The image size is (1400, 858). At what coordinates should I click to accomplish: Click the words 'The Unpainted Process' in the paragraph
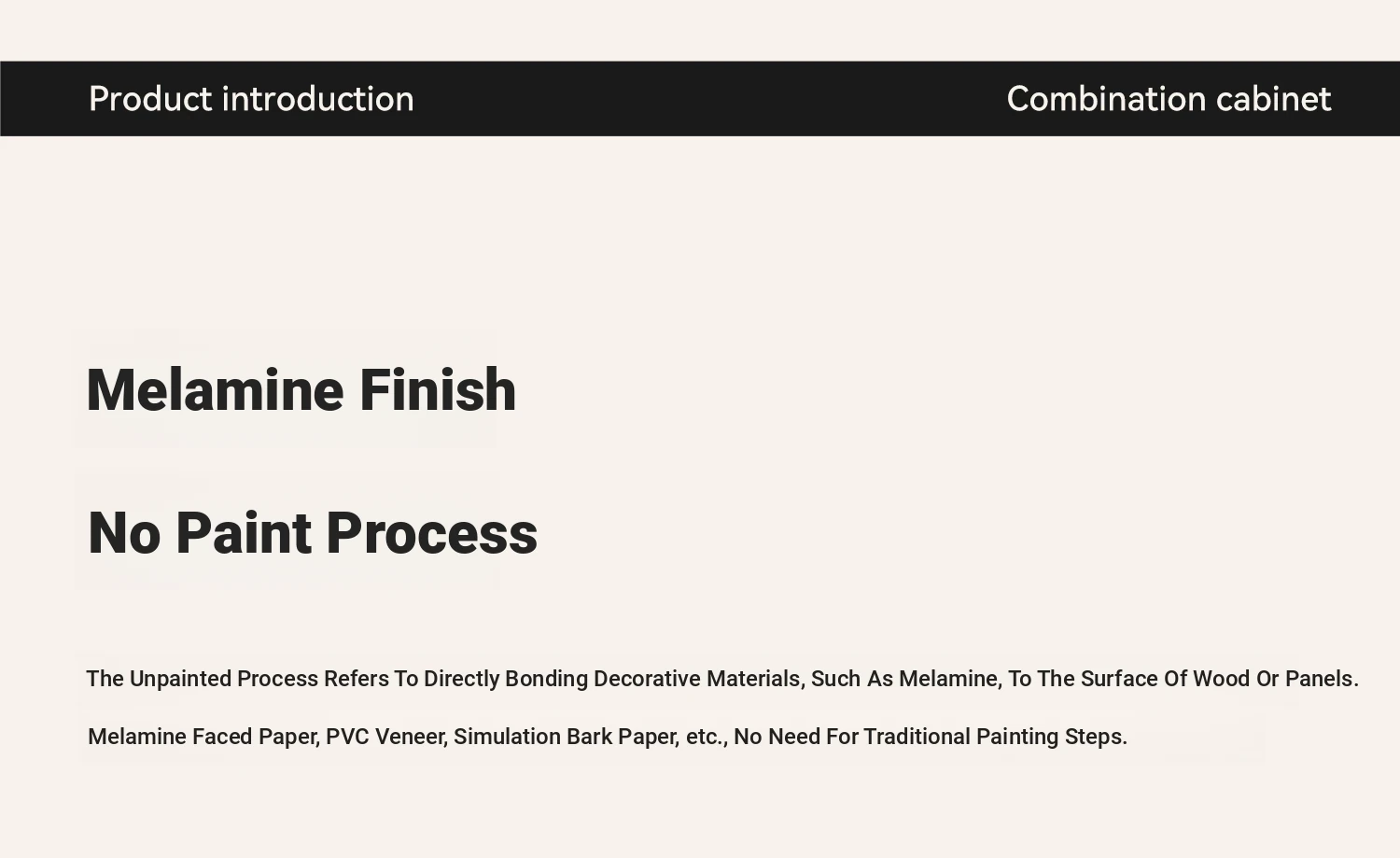coord(203,679)
